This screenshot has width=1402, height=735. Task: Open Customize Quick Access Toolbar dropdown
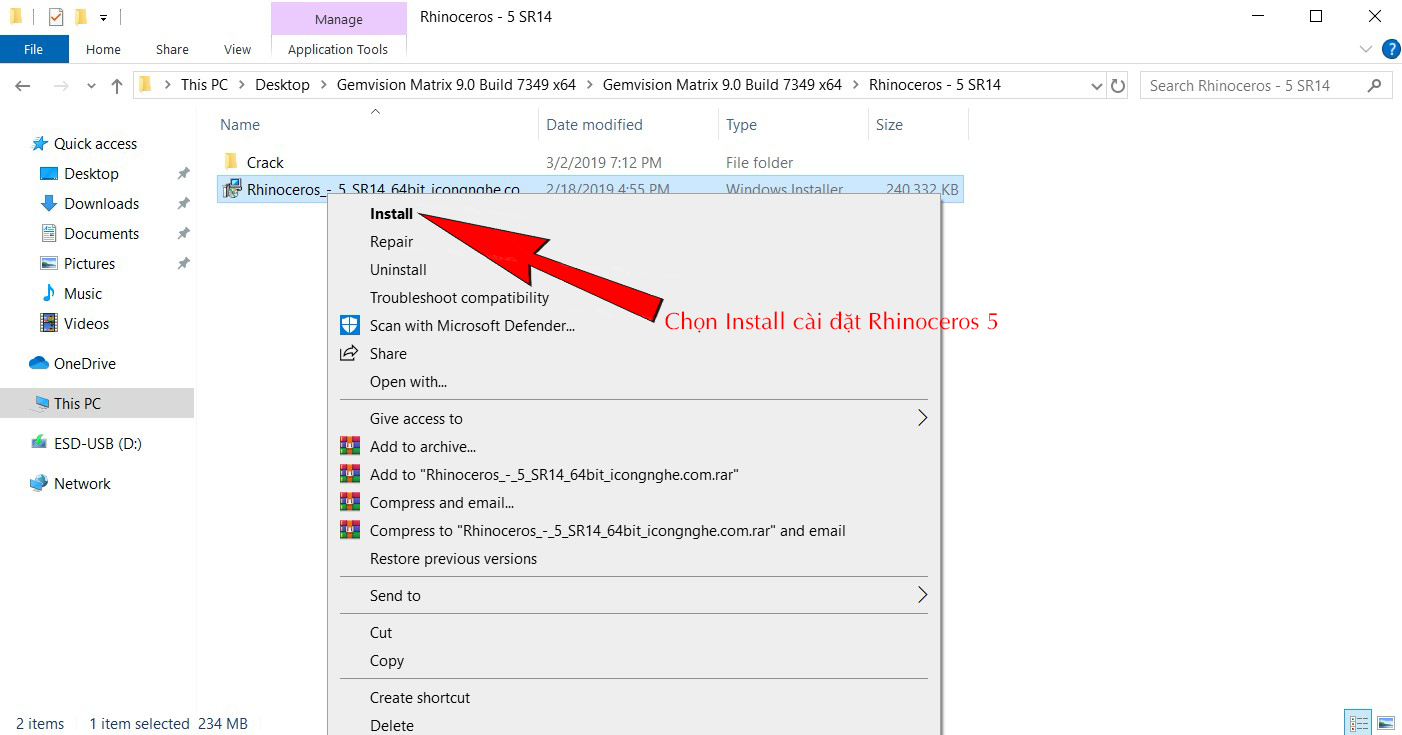[x=103, y=17]
